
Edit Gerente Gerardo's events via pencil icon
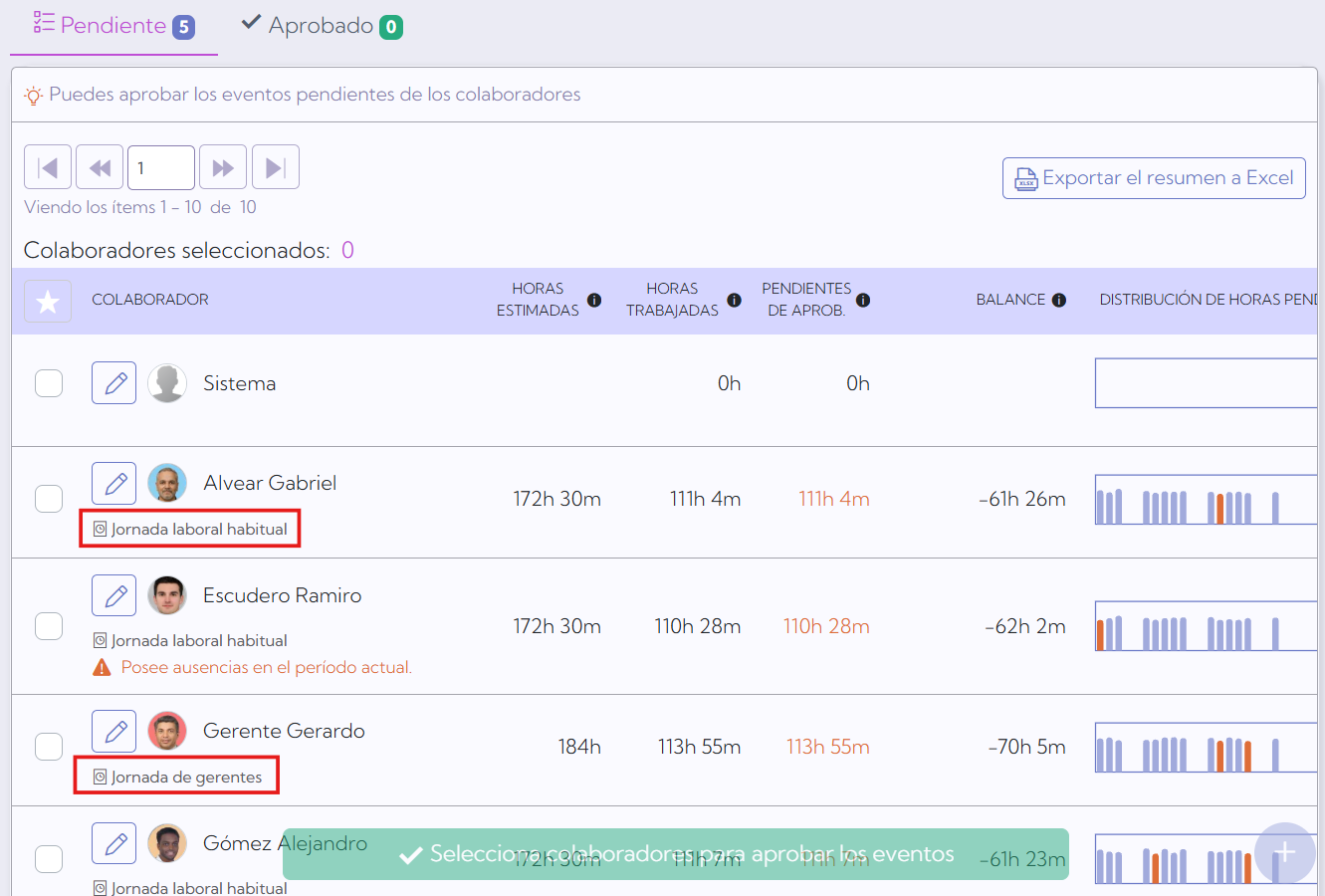click(x=114, y=731)
